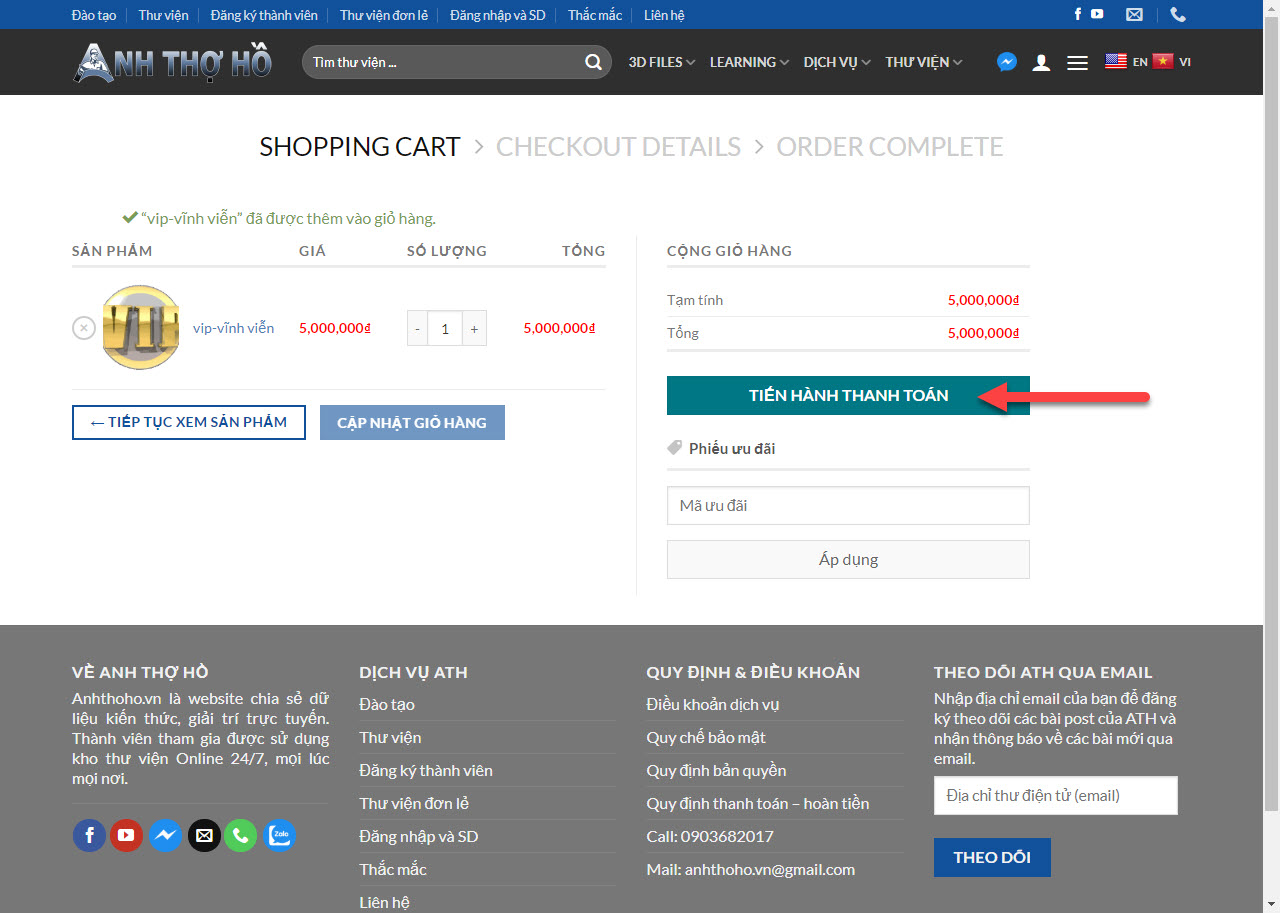This screenshot has width=1280, height=913.
Task: Expand the 3D FILES dropdown menu
Action: 661,62
